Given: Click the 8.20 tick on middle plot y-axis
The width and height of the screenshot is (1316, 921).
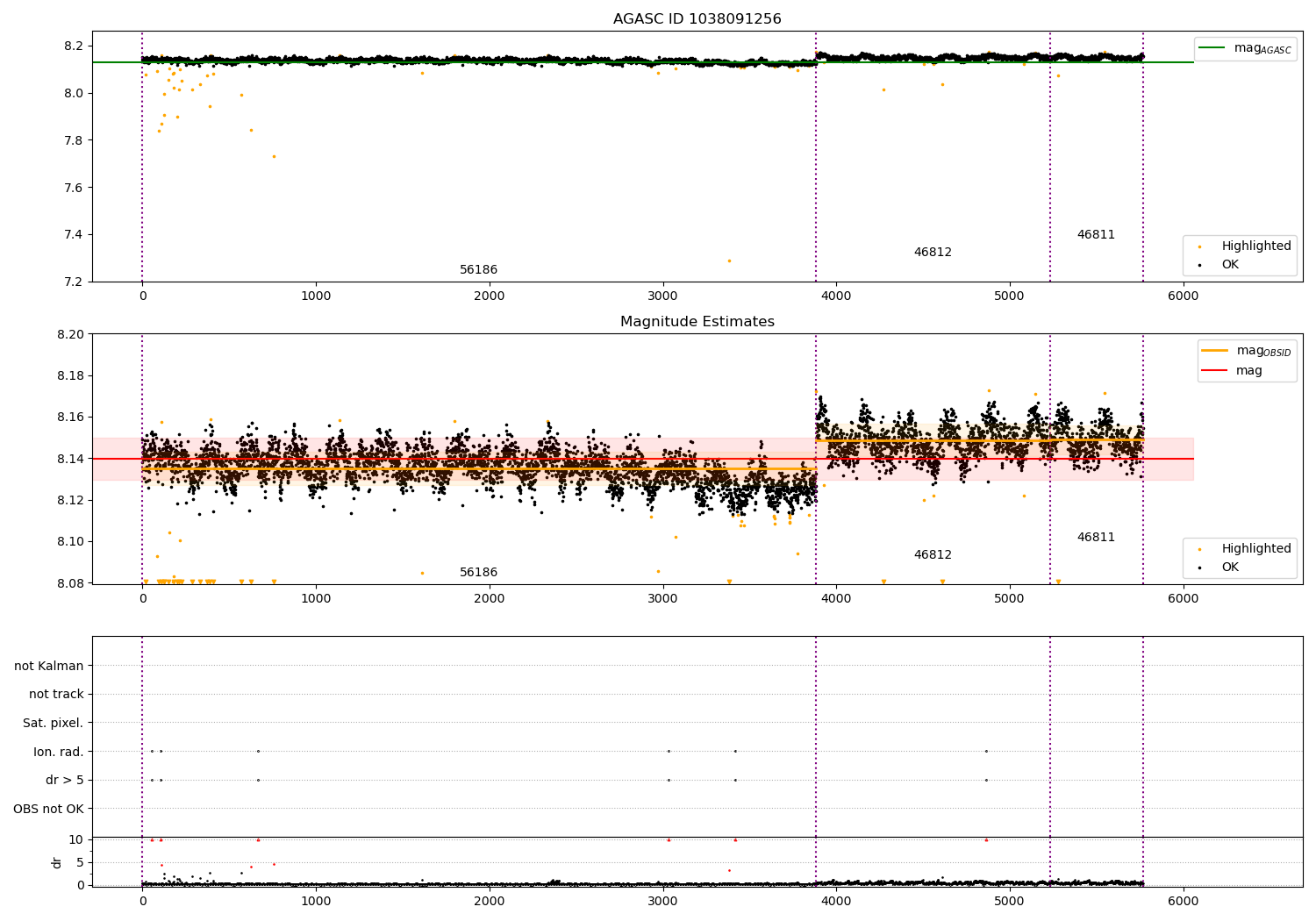Looking at the screenshot, I should click(71, 334).
